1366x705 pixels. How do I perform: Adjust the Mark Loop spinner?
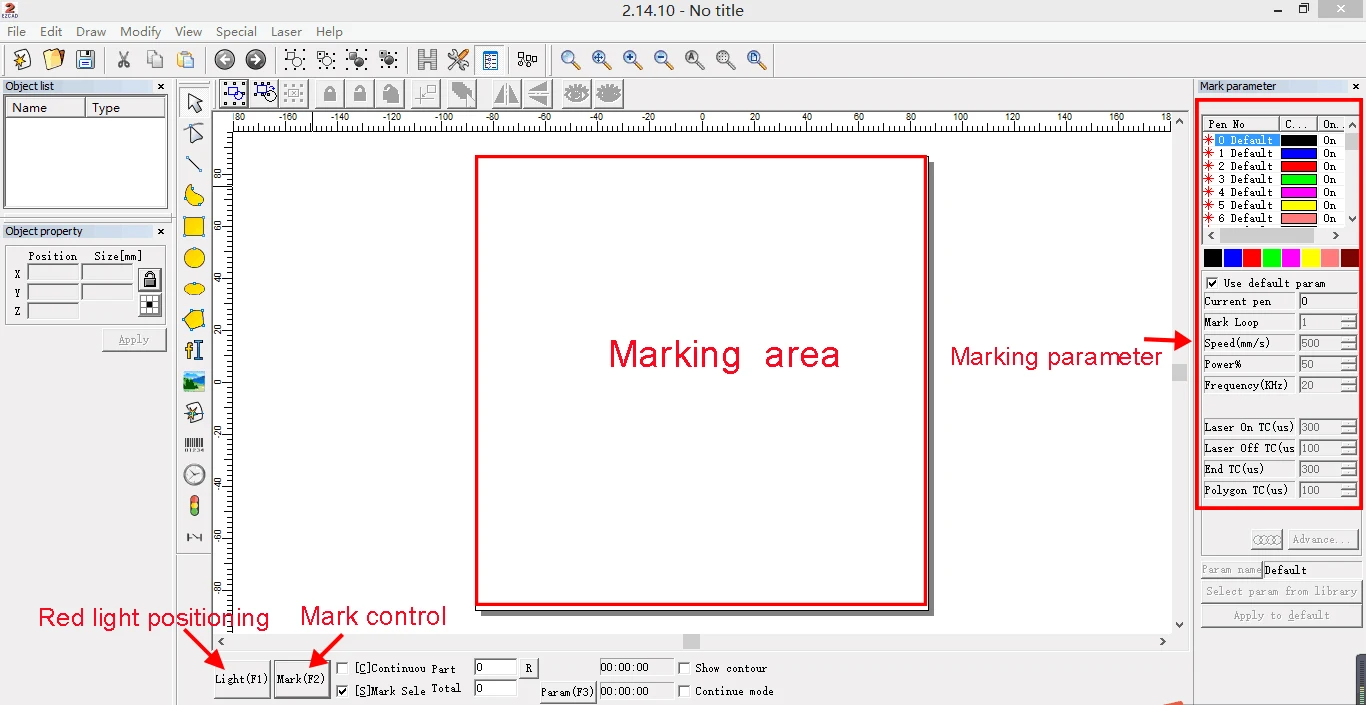pos(1348,322)
